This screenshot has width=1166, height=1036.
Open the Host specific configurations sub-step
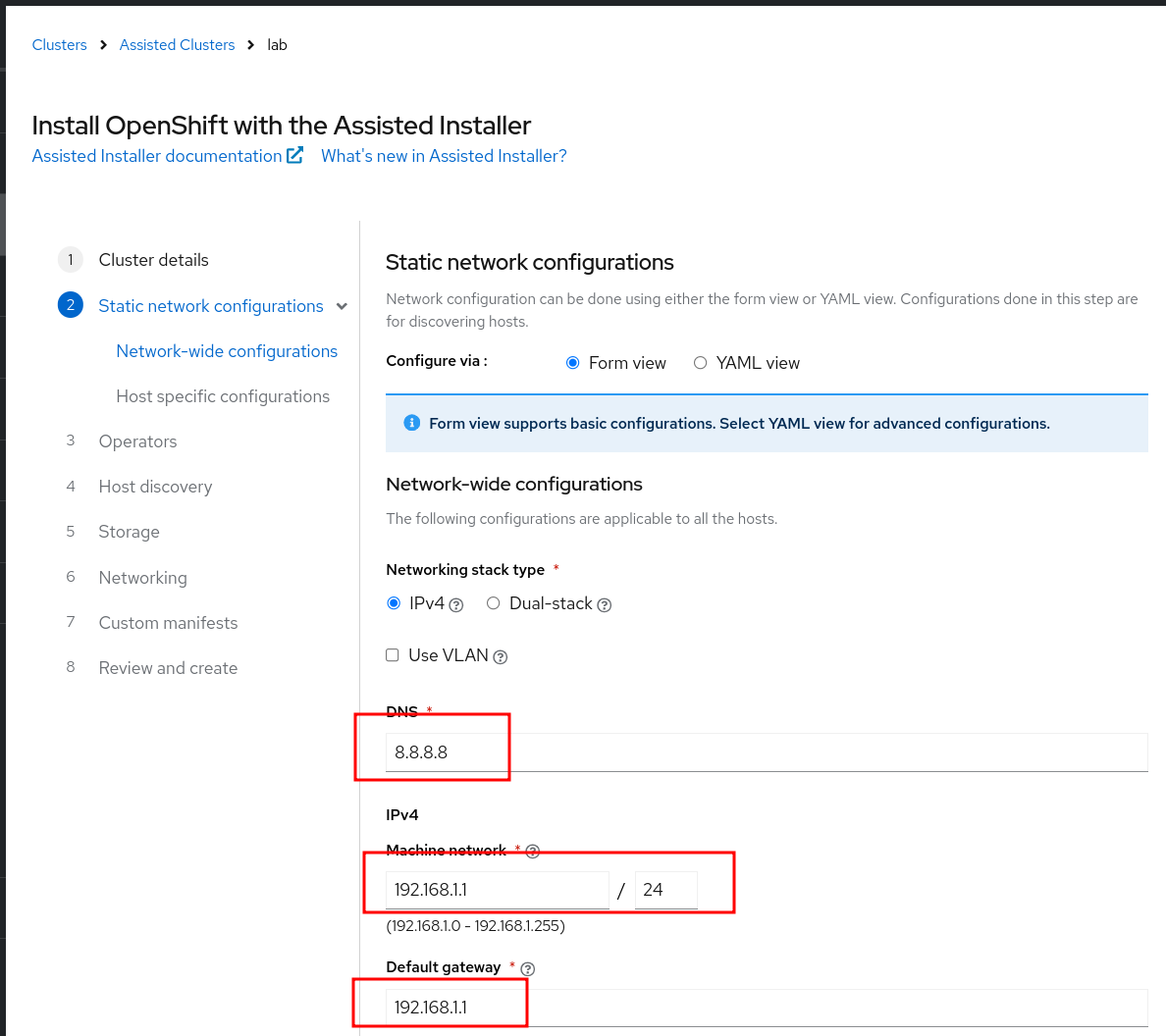(223, 397)
